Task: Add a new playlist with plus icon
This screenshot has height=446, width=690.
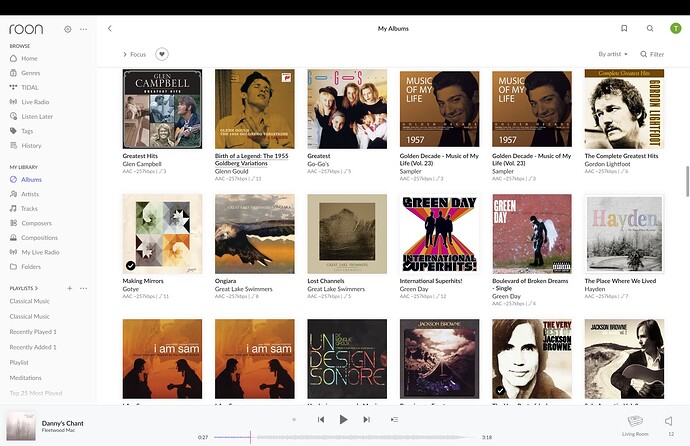Action: click(70, 288)
